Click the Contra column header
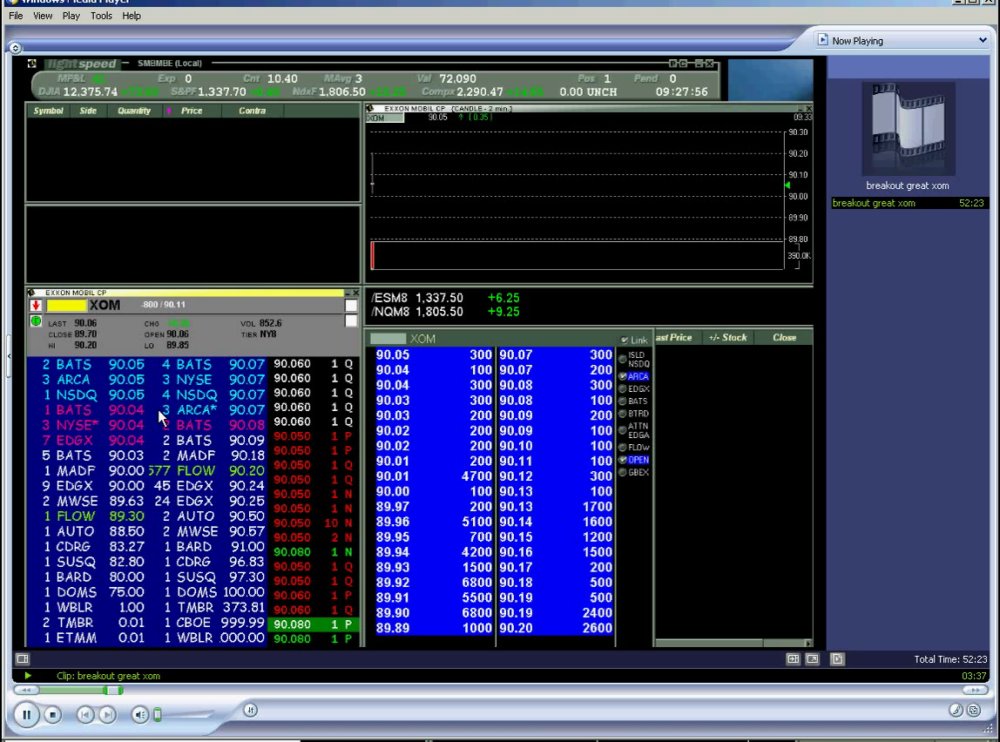 pyautogui.click(x=252, y=110)
